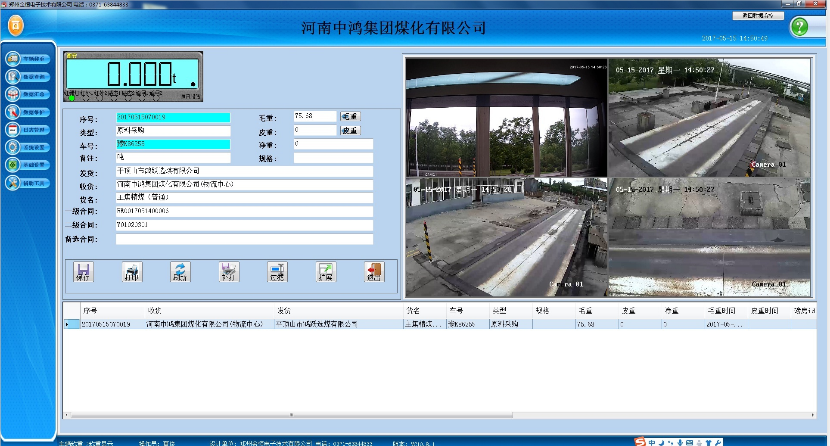Select the first record row in the table
This screenshot has width=830, height=446.
pyautogui.click(x=300, y=324)
